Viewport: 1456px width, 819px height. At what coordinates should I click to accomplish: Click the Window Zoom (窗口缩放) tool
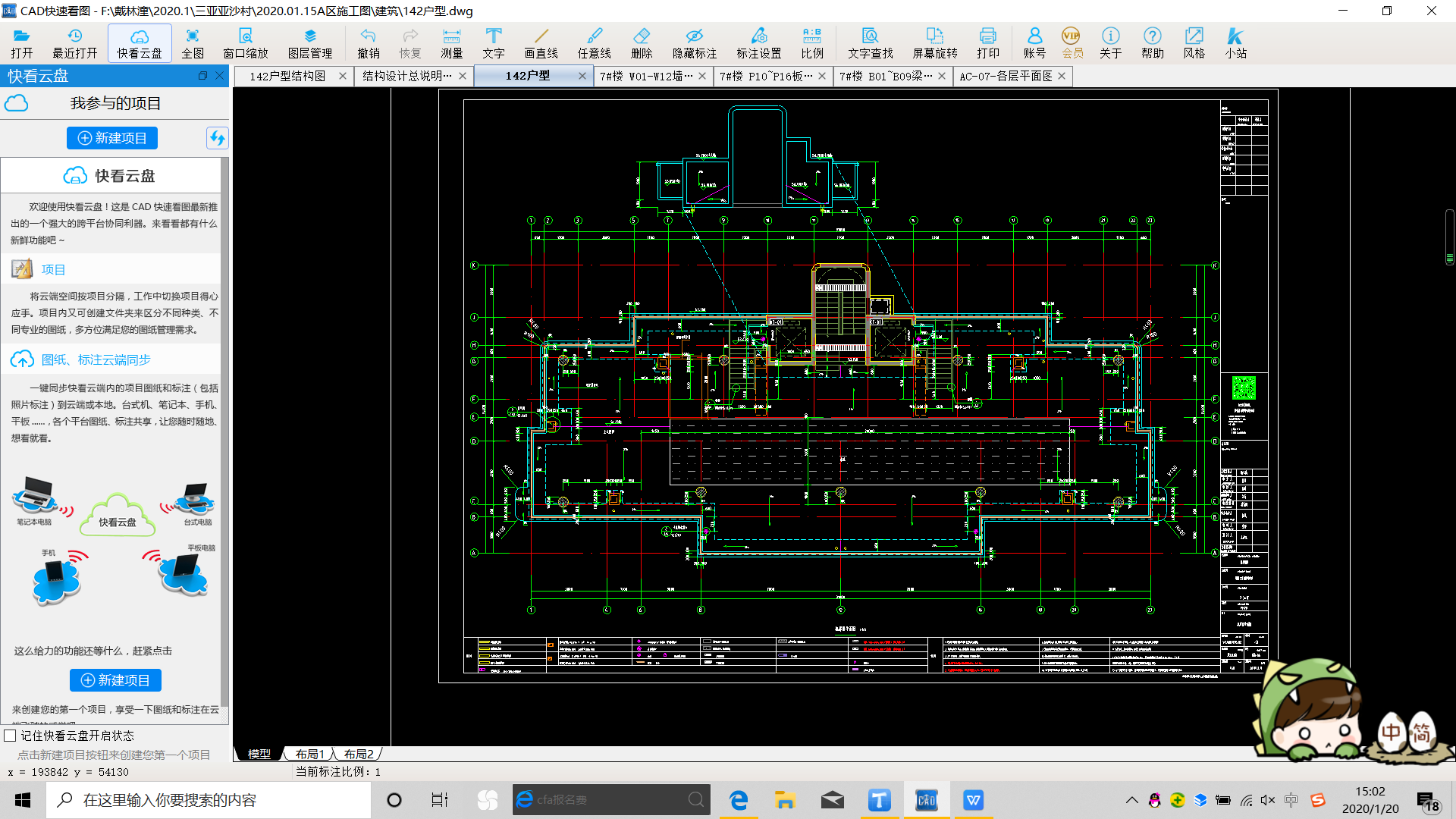tap(245, 42)
